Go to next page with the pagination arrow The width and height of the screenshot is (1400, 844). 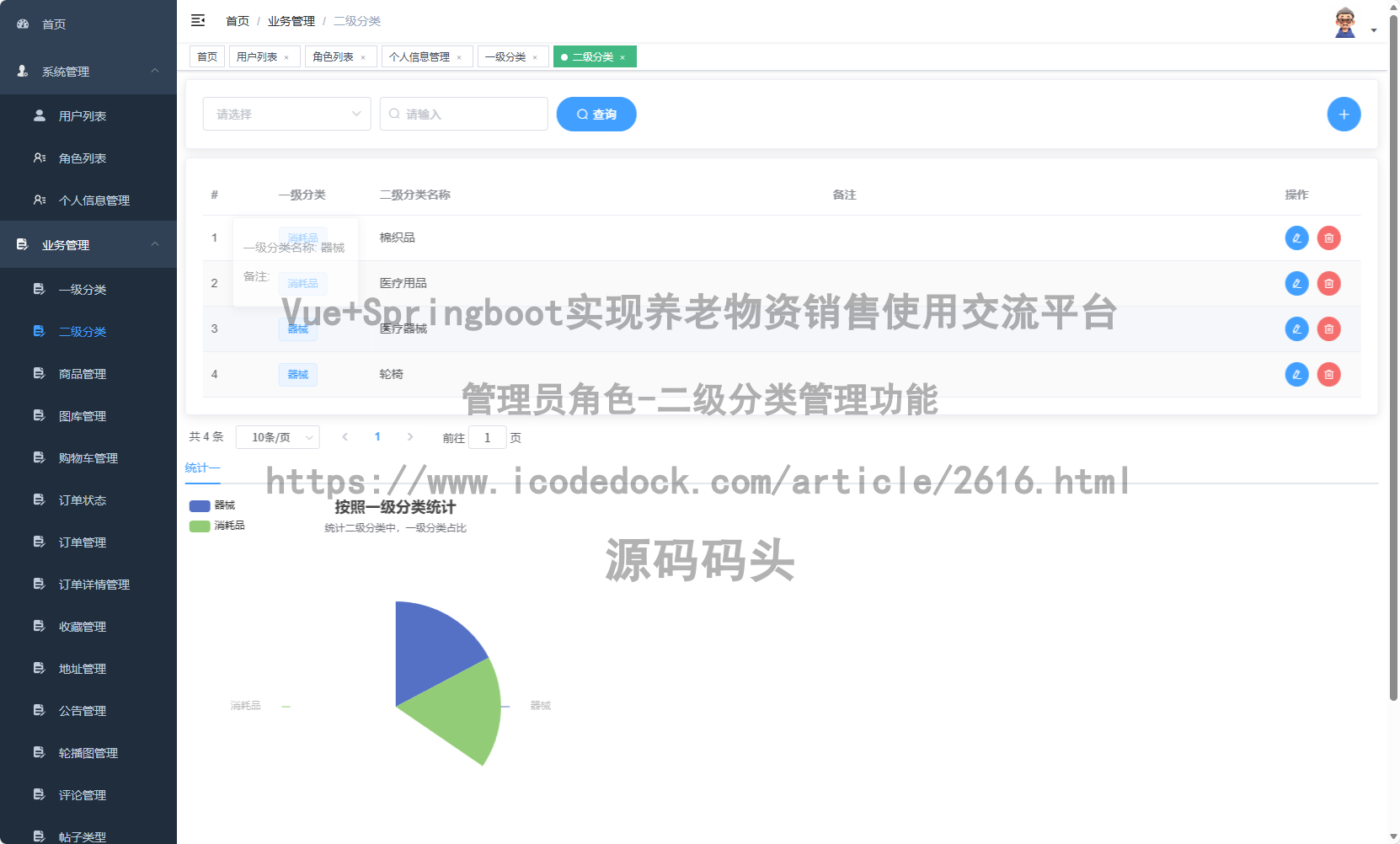click(410, 436)
